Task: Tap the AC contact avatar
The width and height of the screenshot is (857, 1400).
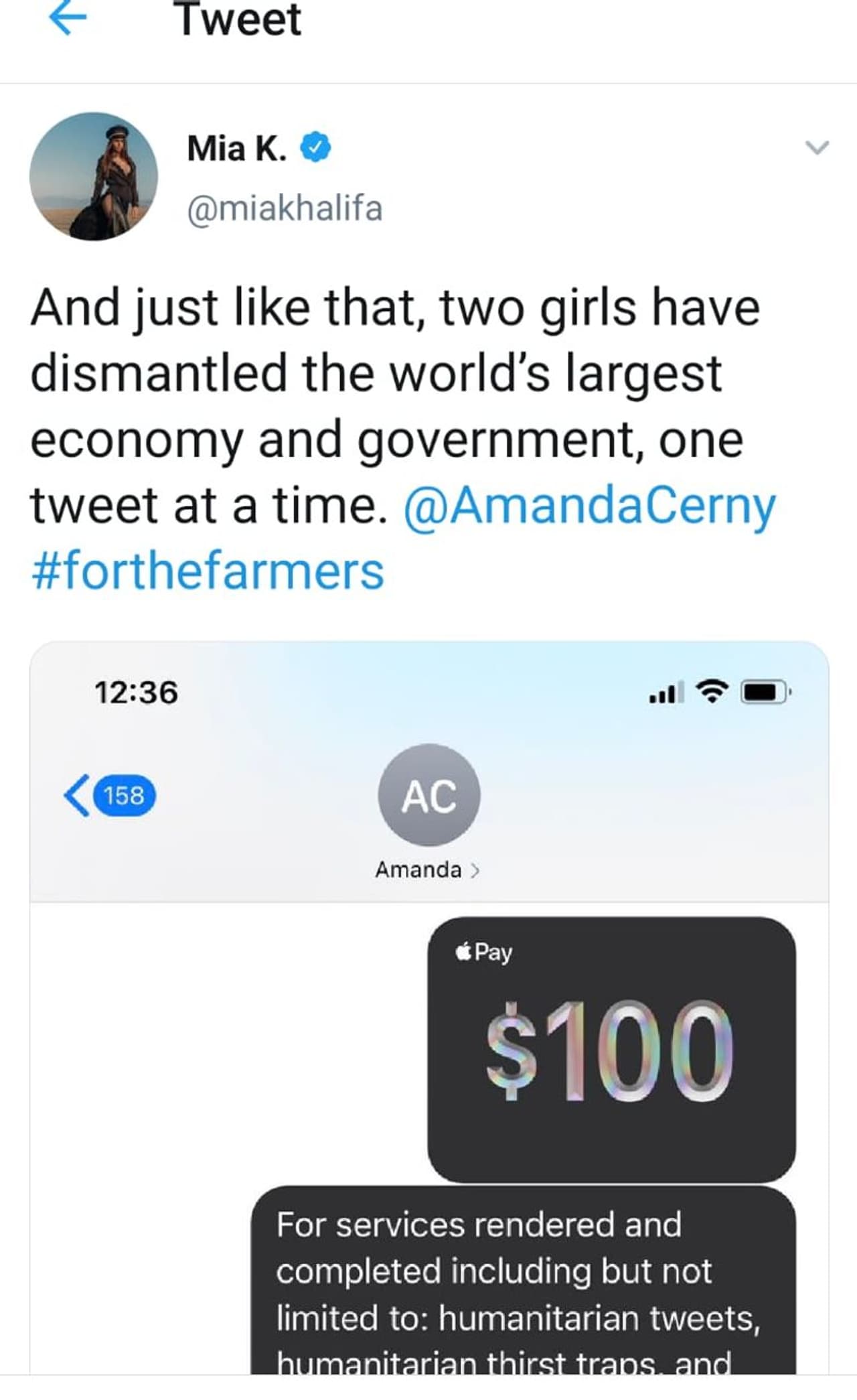Action: click(x=428, y=795)
